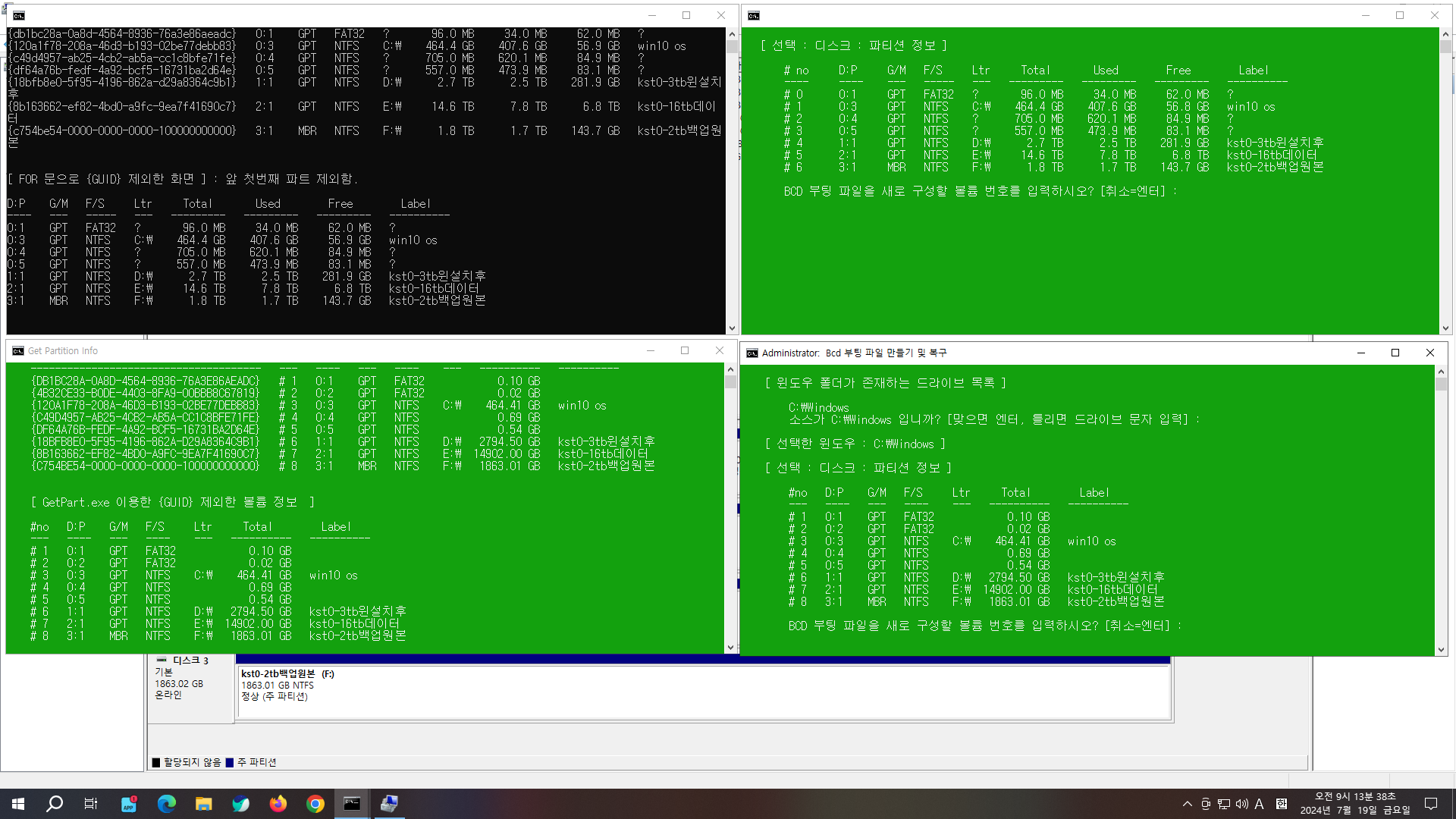The image size is (1456, 819).
Task: Minimize the top-left black console window
Action: click(x=652, y=15)
